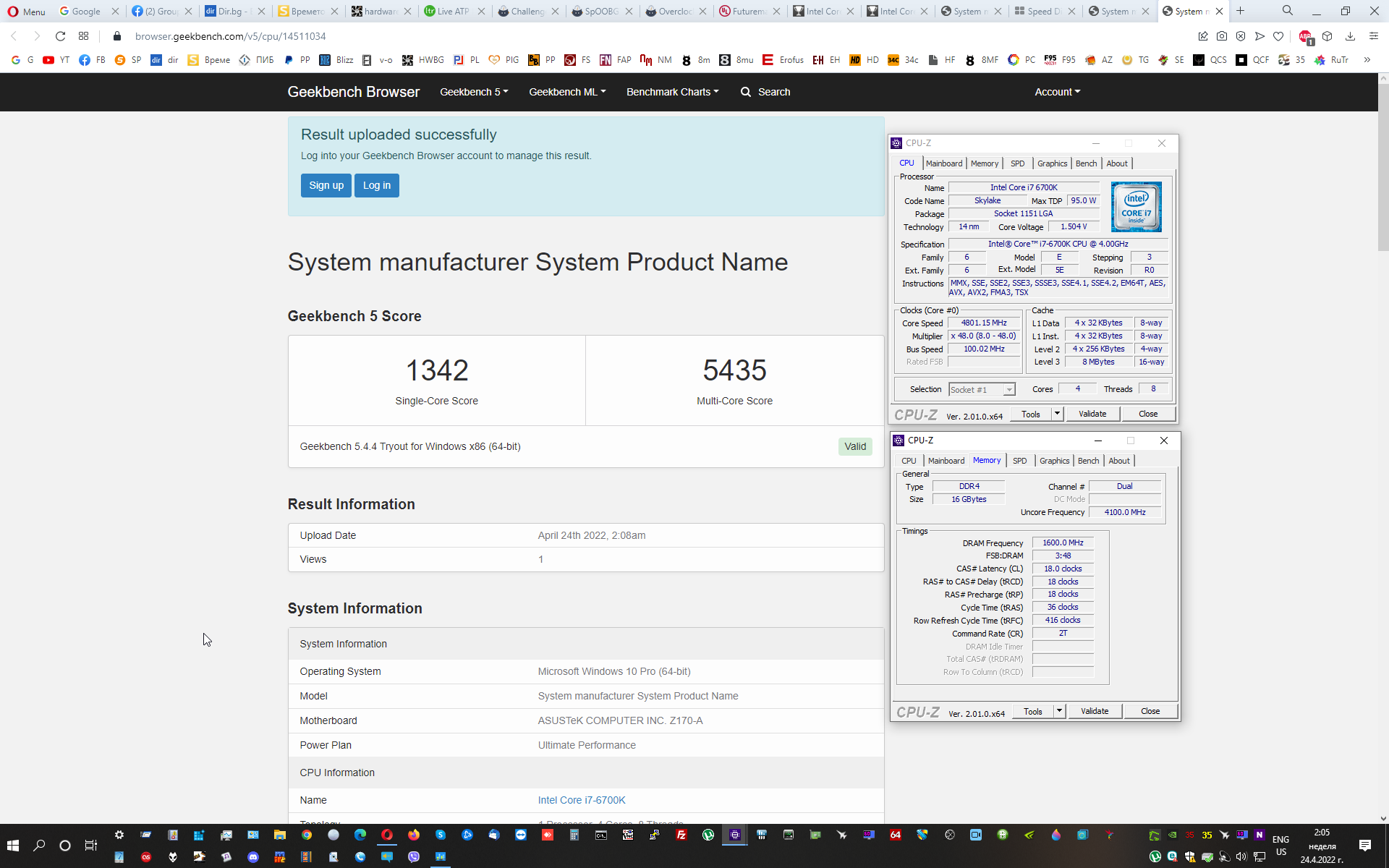Open the Windows notification center
The height and width of the screenshot is (868, 1389).
click(x=1365, y=846)
